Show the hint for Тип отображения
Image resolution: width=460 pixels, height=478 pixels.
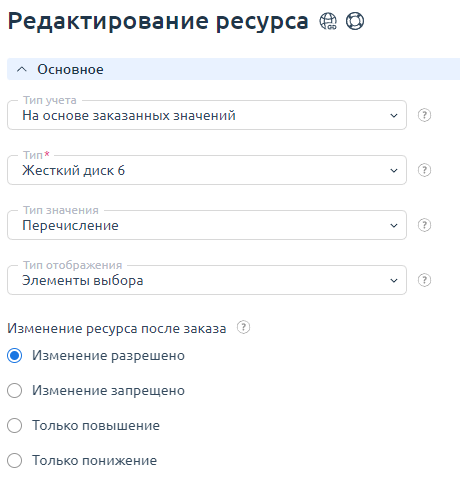coord(424,280)
